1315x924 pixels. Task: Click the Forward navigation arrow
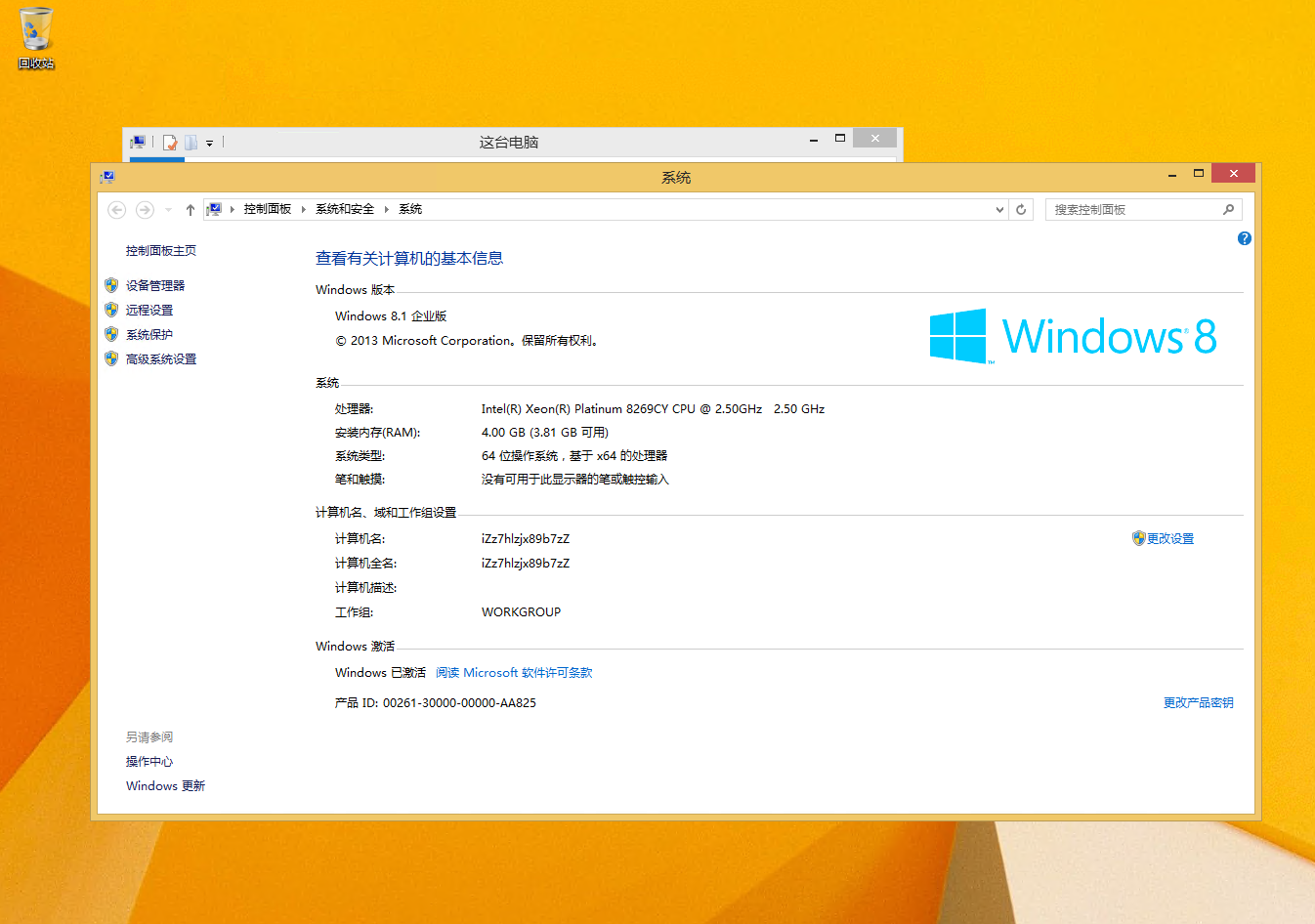pyautogui.click(x=145, y=210)
